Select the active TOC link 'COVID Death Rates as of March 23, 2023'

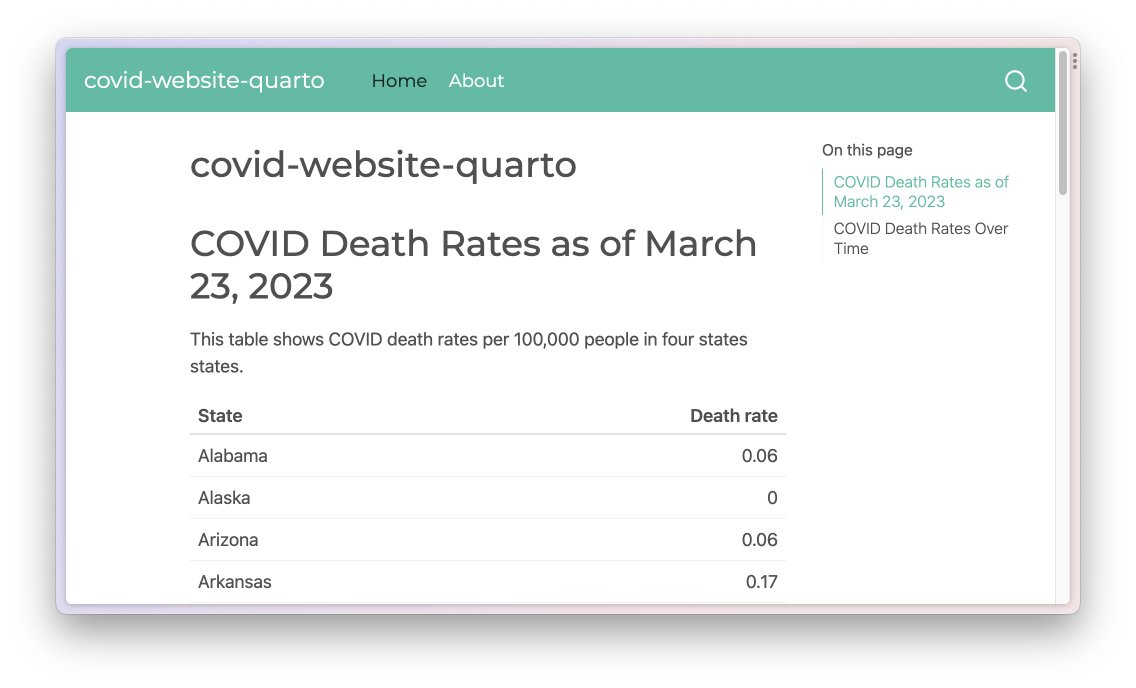tap(920, 191)
